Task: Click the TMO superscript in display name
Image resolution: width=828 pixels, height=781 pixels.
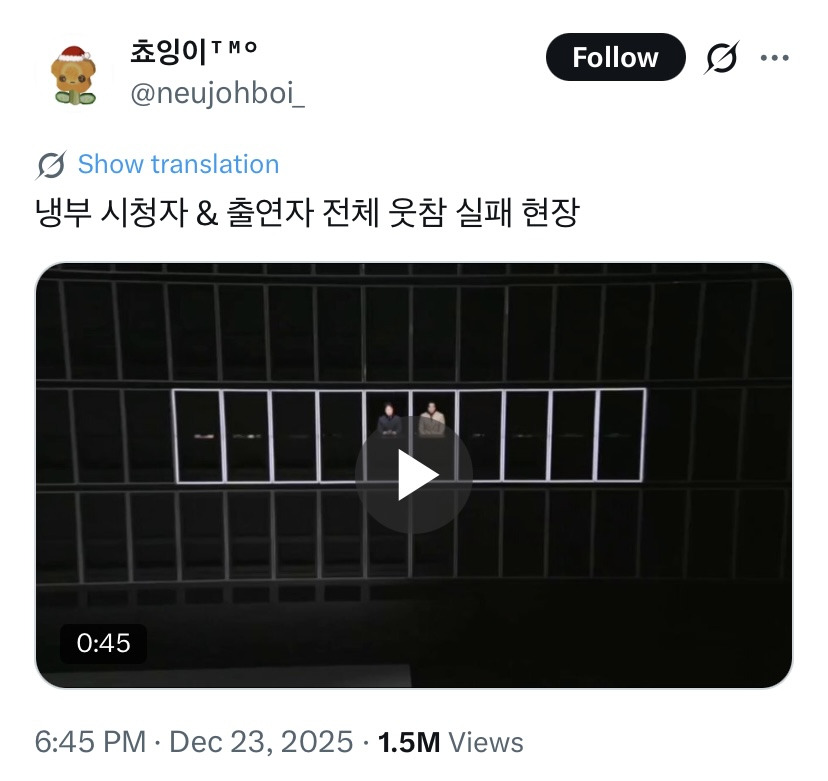Action: pos(234,48)
